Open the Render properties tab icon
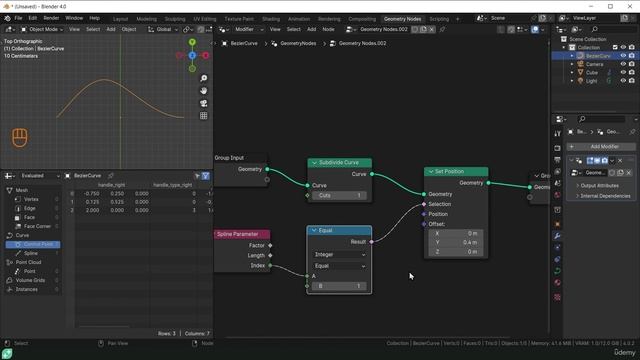This screenshot has height=360, width=640. point(558,147)
